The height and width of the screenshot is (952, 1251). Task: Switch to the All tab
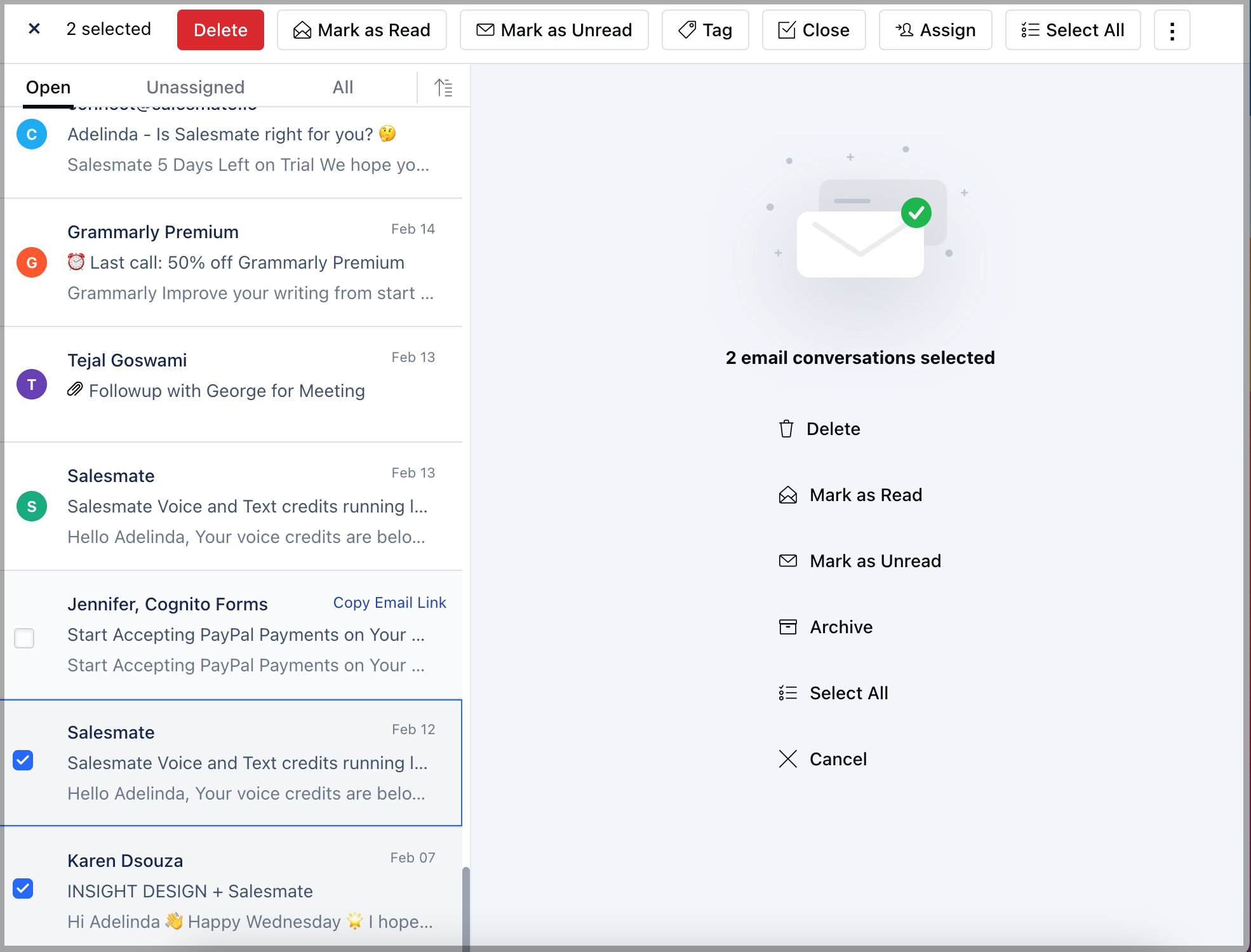coord(342,87)
